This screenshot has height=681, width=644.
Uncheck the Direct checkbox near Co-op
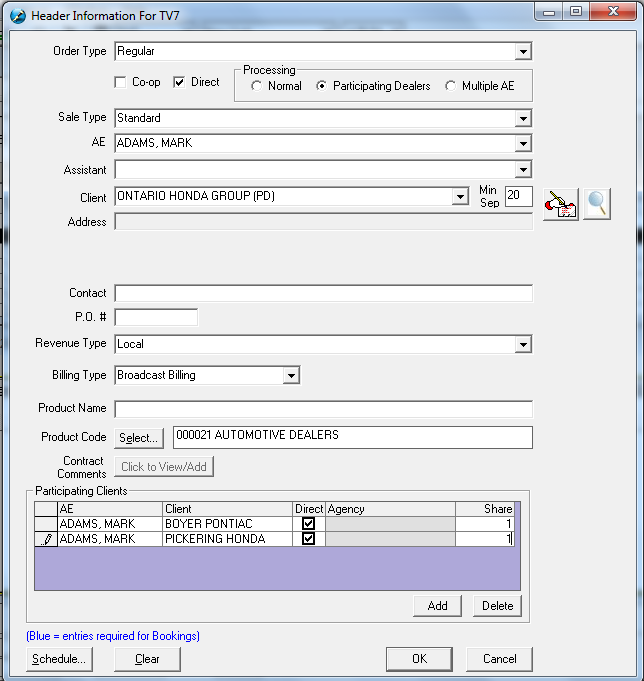point(180,82)
